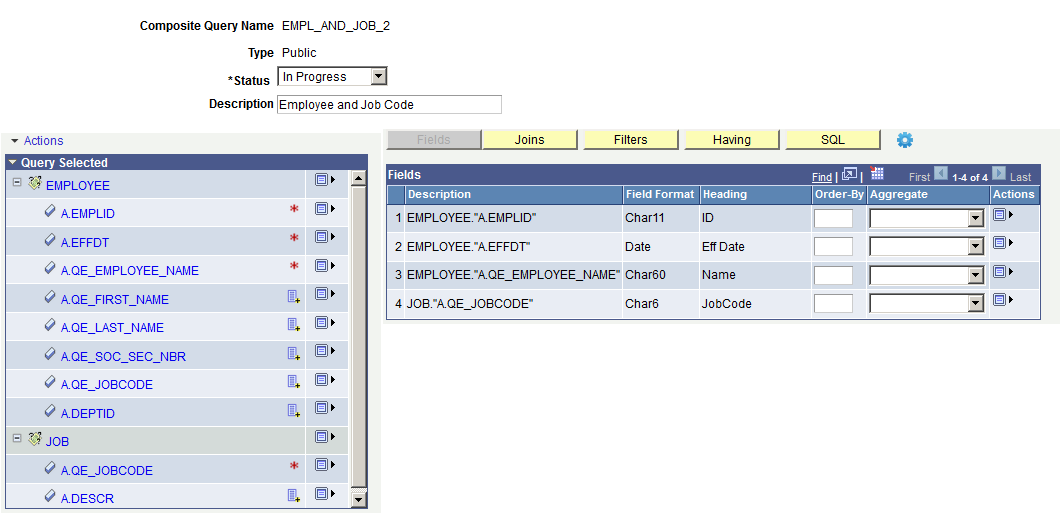
Task: Click the query icon beside JOB
Action: 35,439
